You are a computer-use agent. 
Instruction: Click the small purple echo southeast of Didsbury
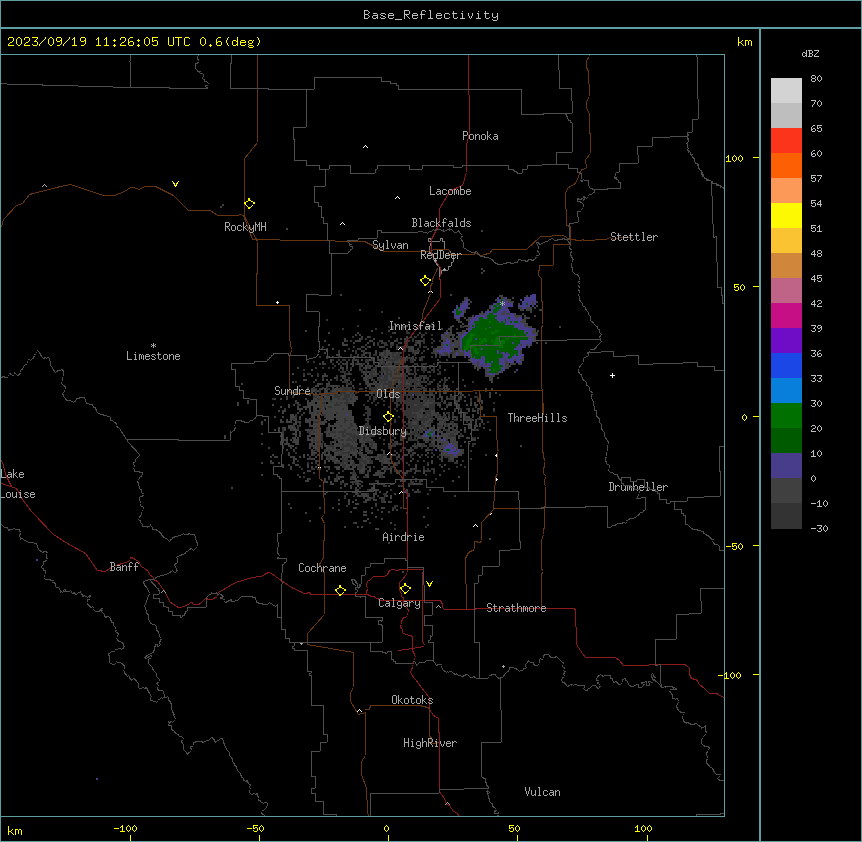pyautogui.click(x=451, y=448)
